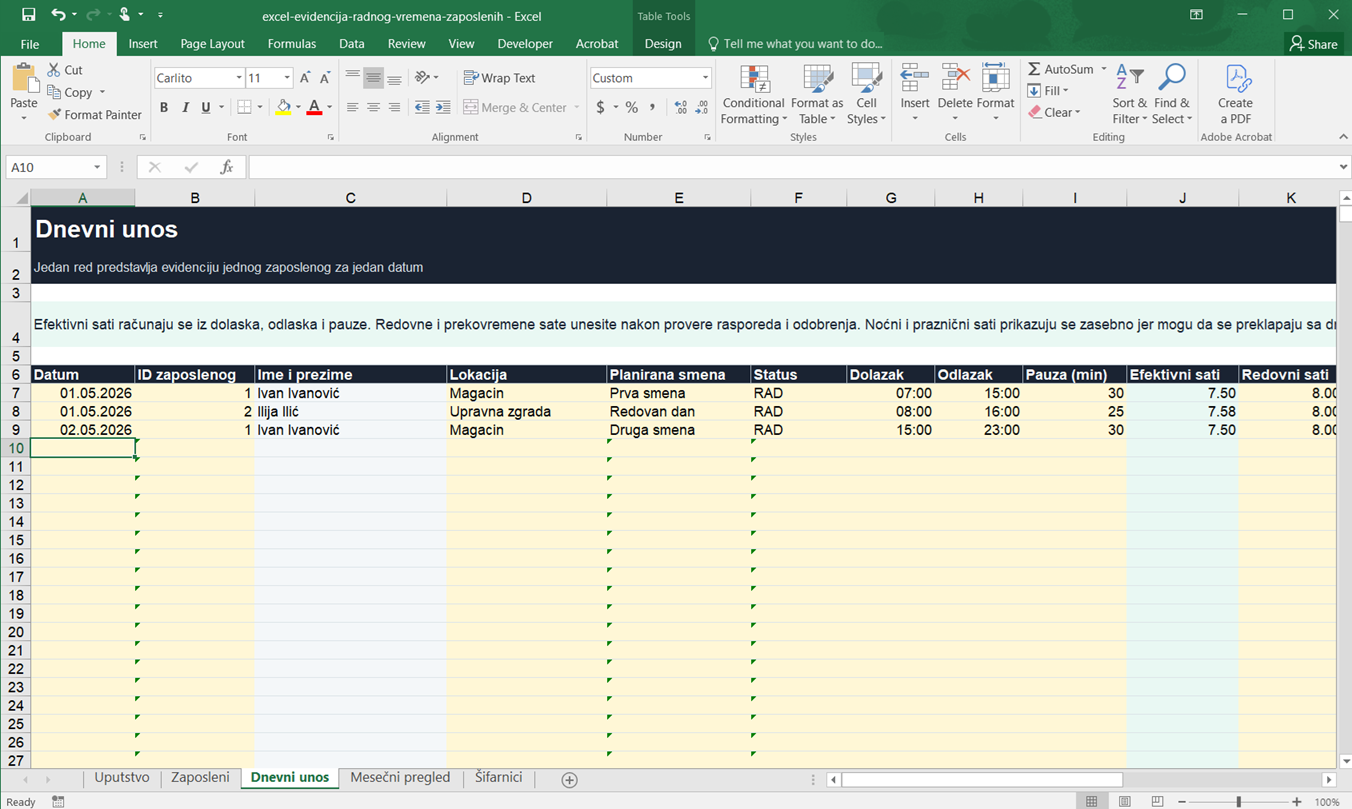Screen dimensions: 1352x809
Task: Middle align cell content
Action: [x=373, y=78]
